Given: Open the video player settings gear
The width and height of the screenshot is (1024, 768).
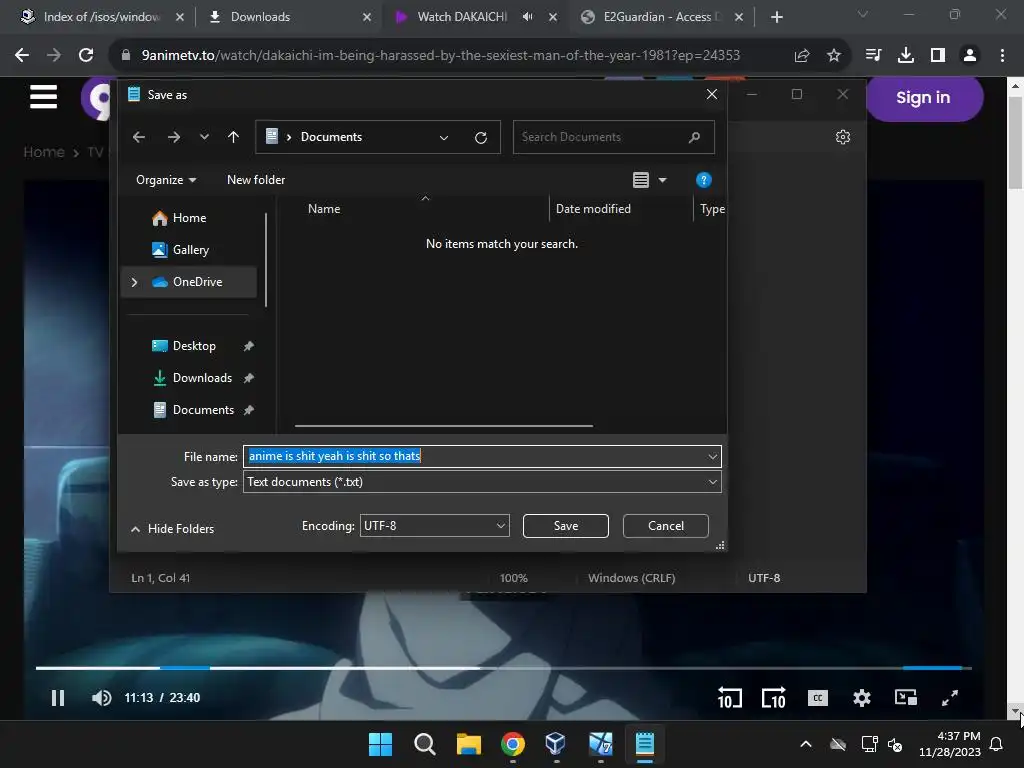Looking at the screenshot, I should [861, 698].
